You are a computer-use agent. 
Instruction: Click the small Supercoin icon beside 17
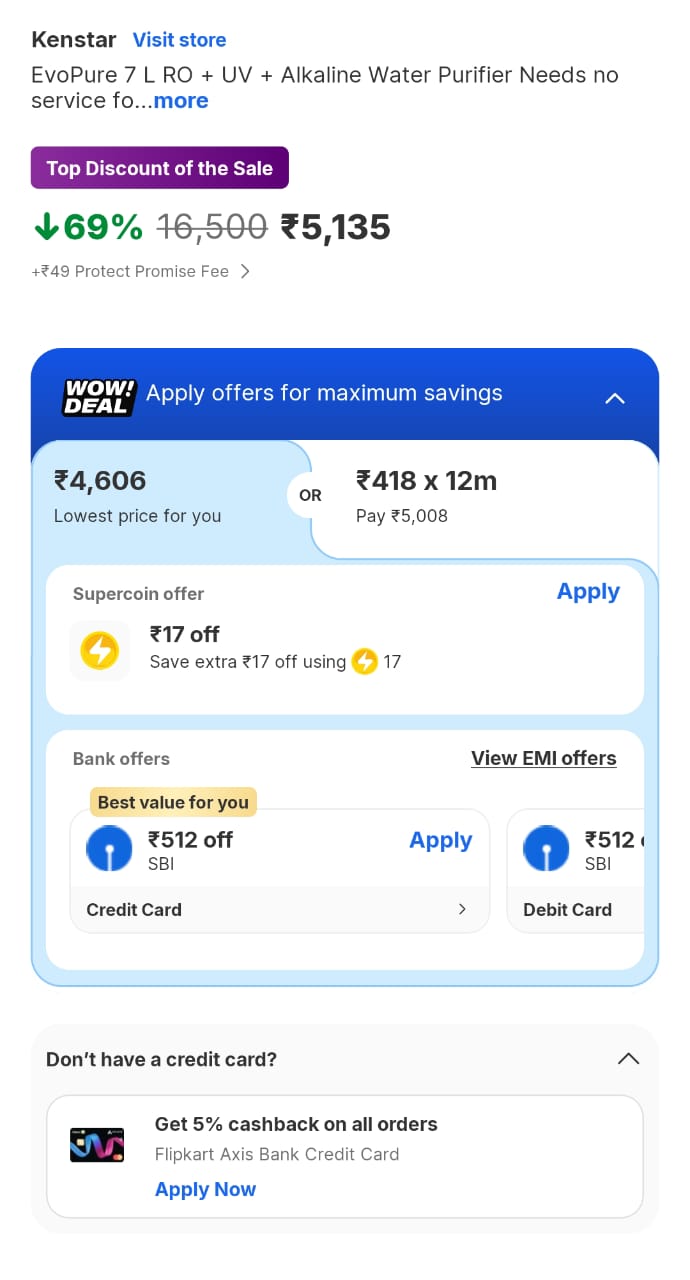click(x=364, y=662)
